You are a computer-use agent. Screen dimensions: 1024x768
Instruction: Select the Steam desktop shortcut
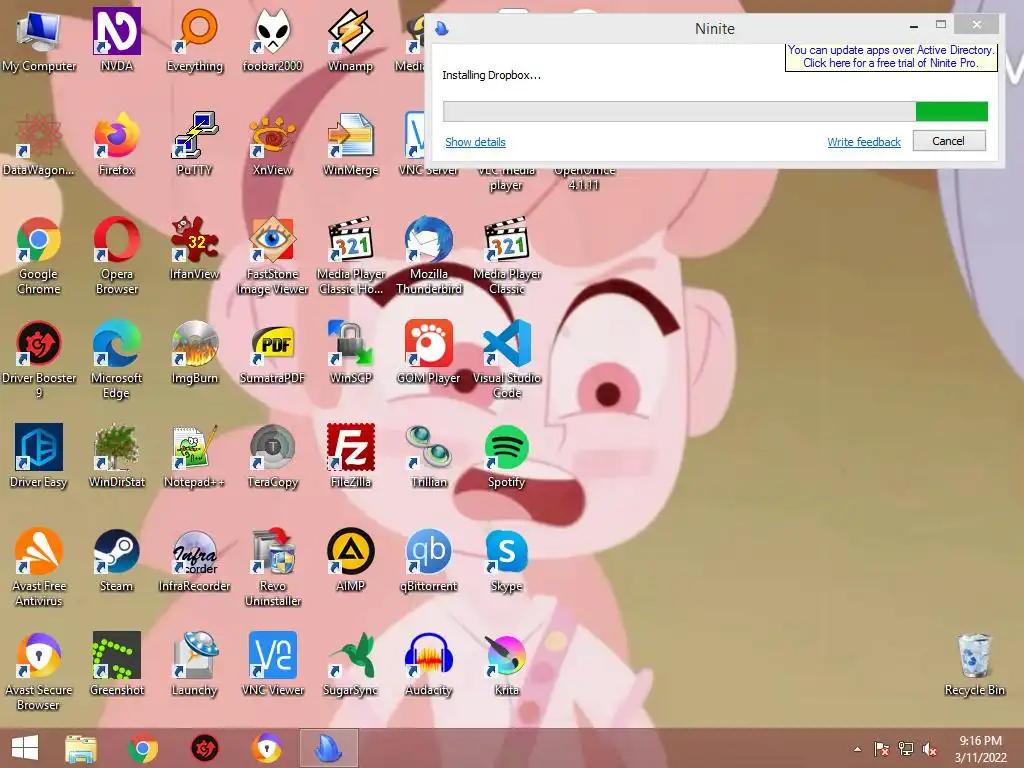click(x=116, y=560)
